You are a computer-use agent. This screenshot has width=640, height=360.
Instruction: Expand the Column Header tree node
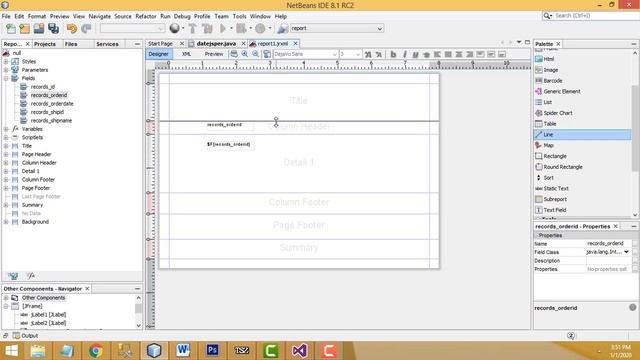tap(6, 163)
